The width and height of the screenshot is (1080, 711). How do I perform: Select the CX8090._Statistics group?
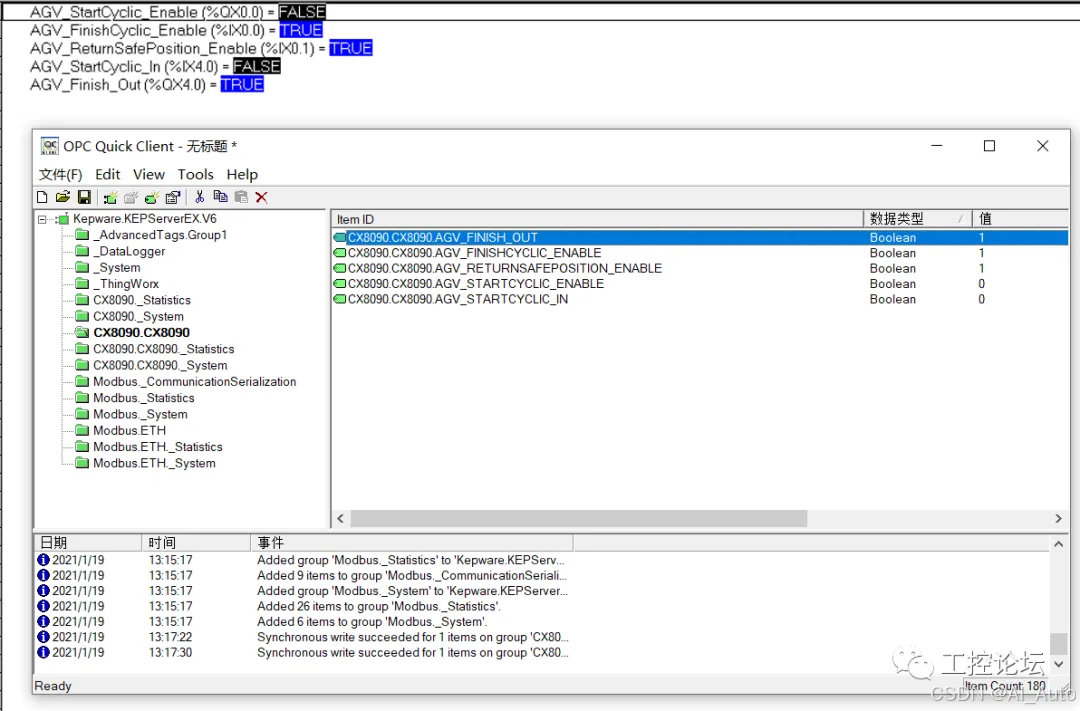(142, 300)
